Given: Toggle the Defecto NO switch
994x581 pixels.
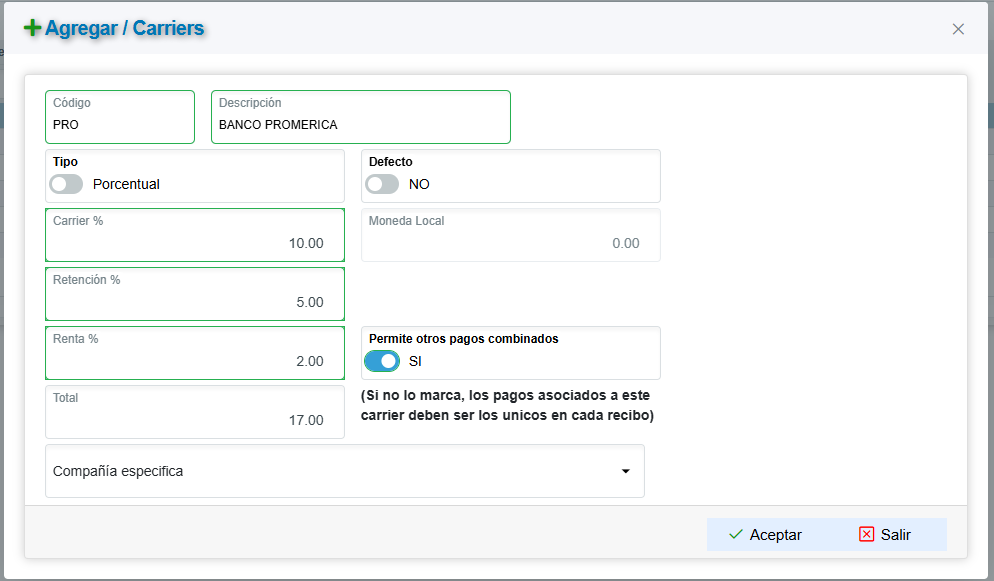Looking at the screenshot, I should click(382, 184).
